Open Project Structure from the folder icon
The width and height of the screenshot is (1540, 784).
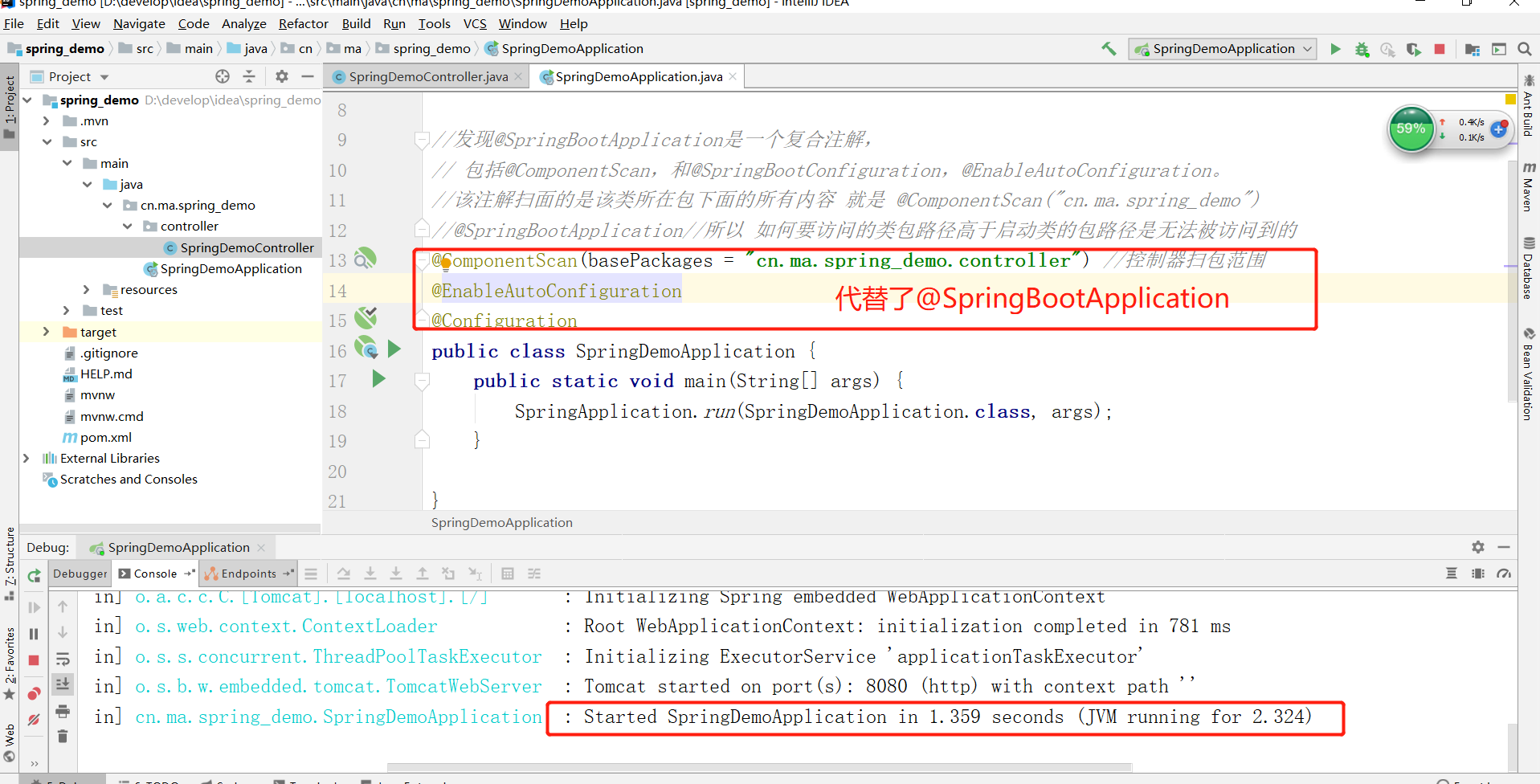pyautogui.click(x=1472, y=49)
